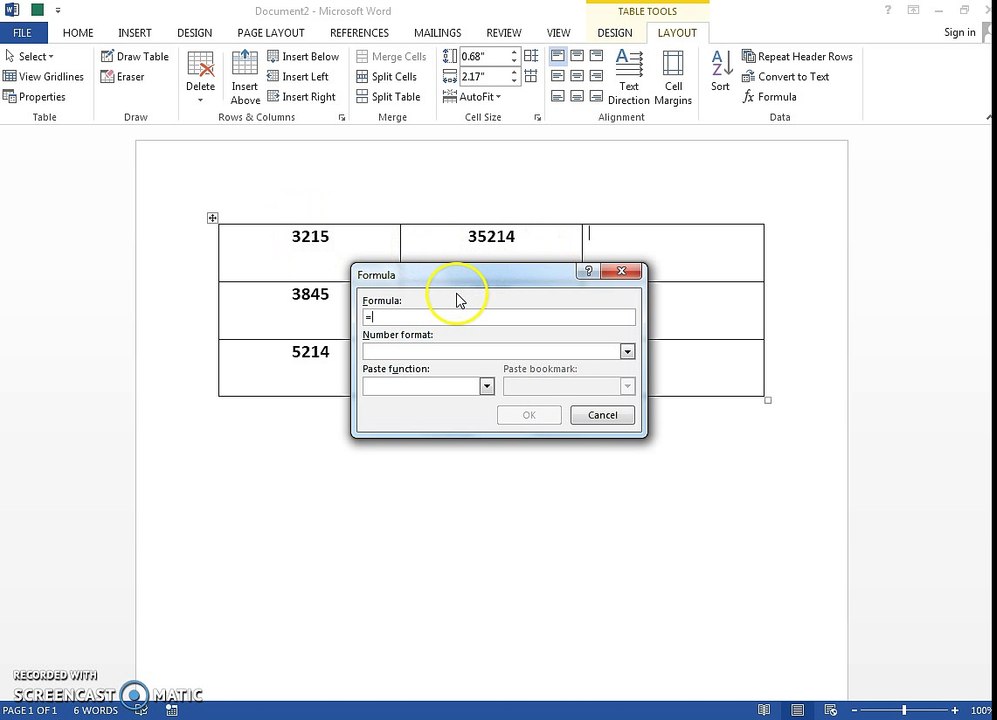This screenshot has height=720, width=997.
Task: Open the Select dropdown in Table group
Action: (x=29, y=57)
